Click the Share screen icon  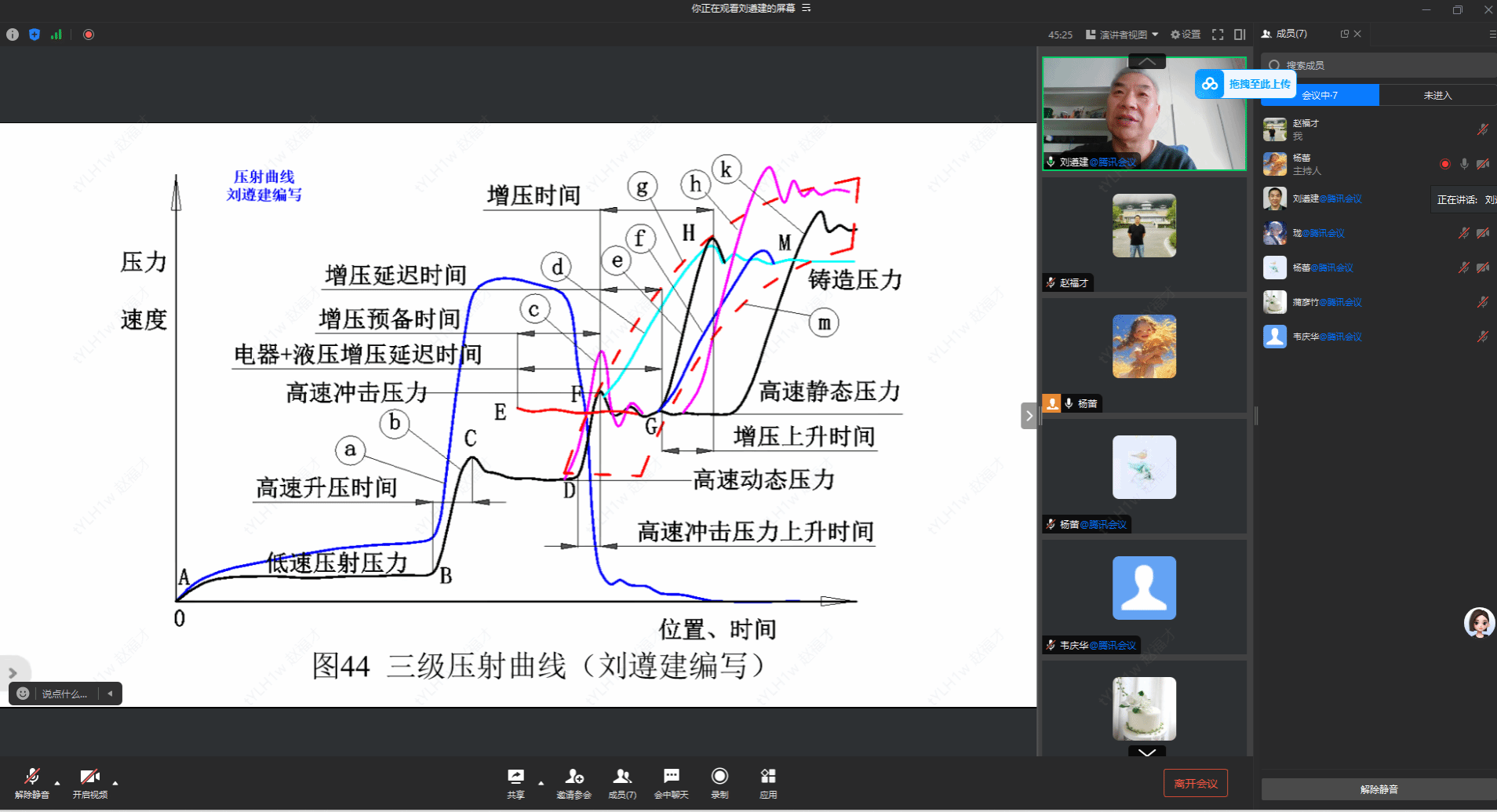point(515,777)
